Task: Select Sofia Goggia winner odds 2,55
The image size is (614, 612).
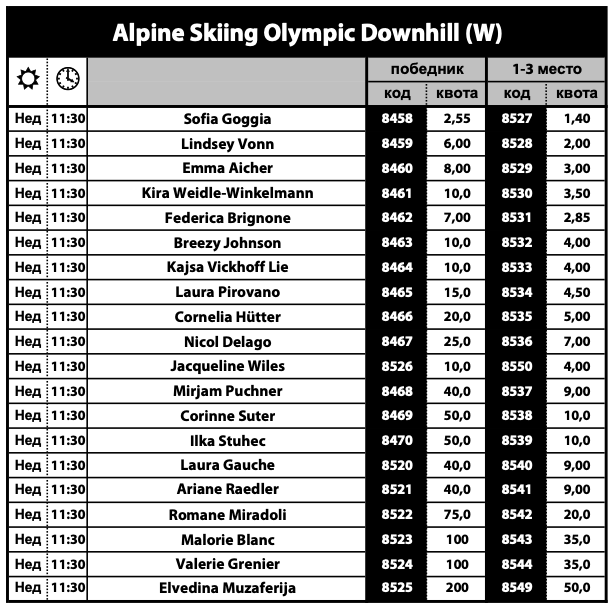Action: pyautogui.click(x=456, y=119)
